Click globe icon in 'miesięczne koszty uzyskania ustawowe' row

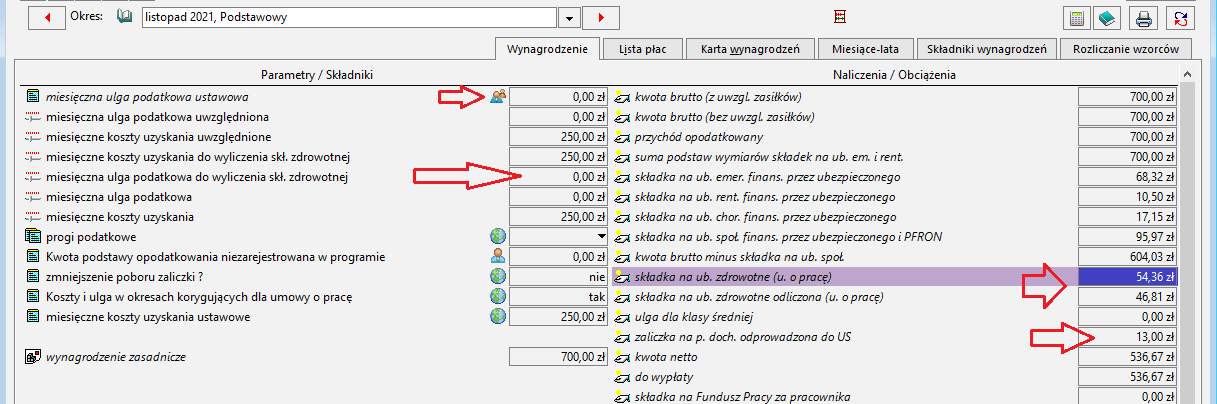(497, 317)
